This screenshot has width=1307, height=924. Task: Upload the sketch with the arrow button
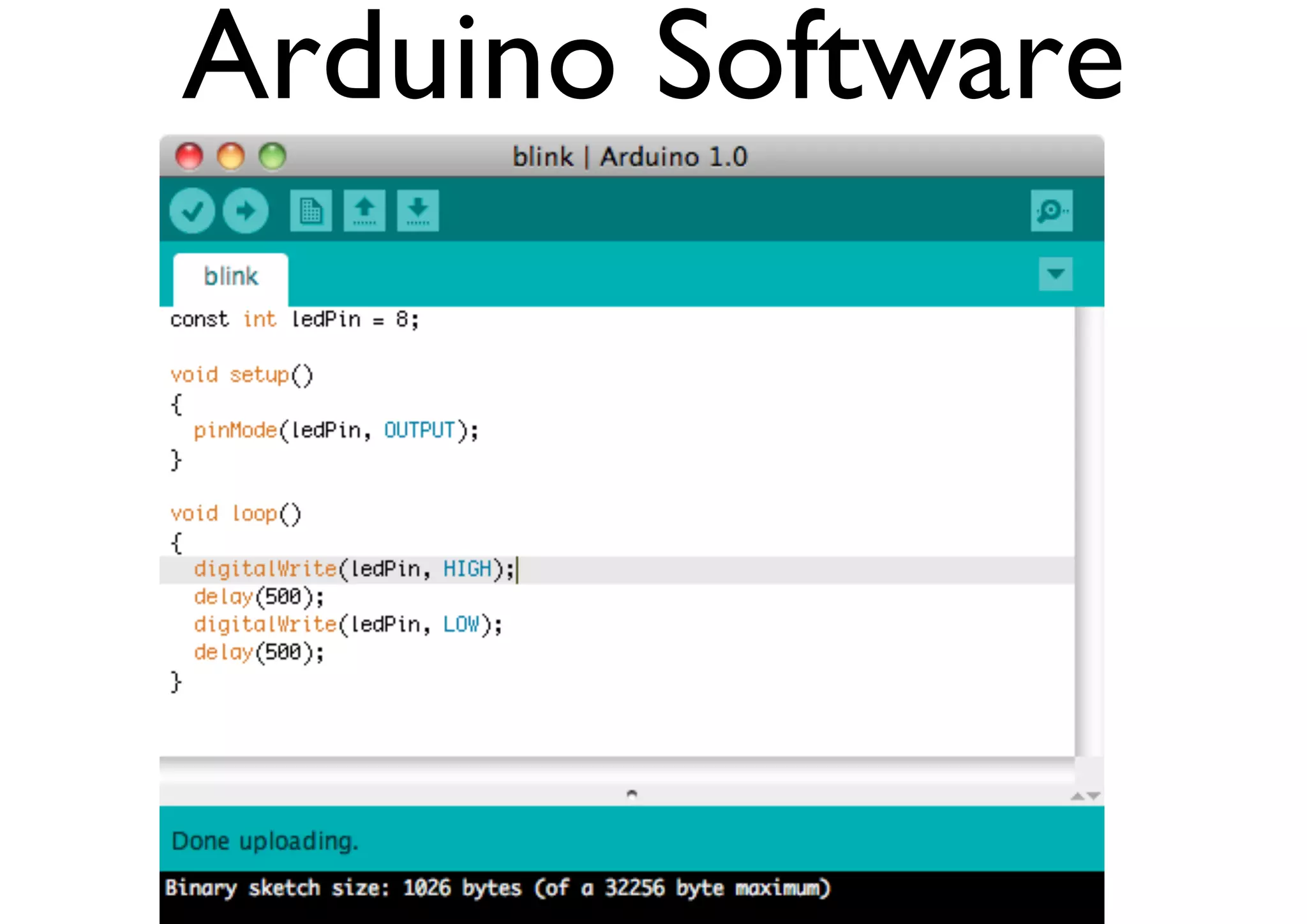pos(246,211)
